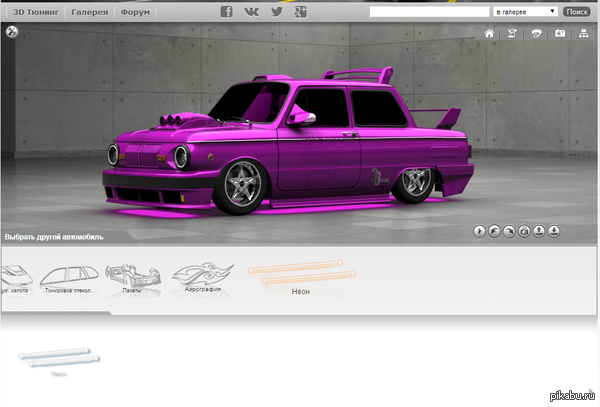Image resolution: width=600 pixels, height=407 pixels.
Task: Undo last change with back arrow
Action: click(494, 231)
